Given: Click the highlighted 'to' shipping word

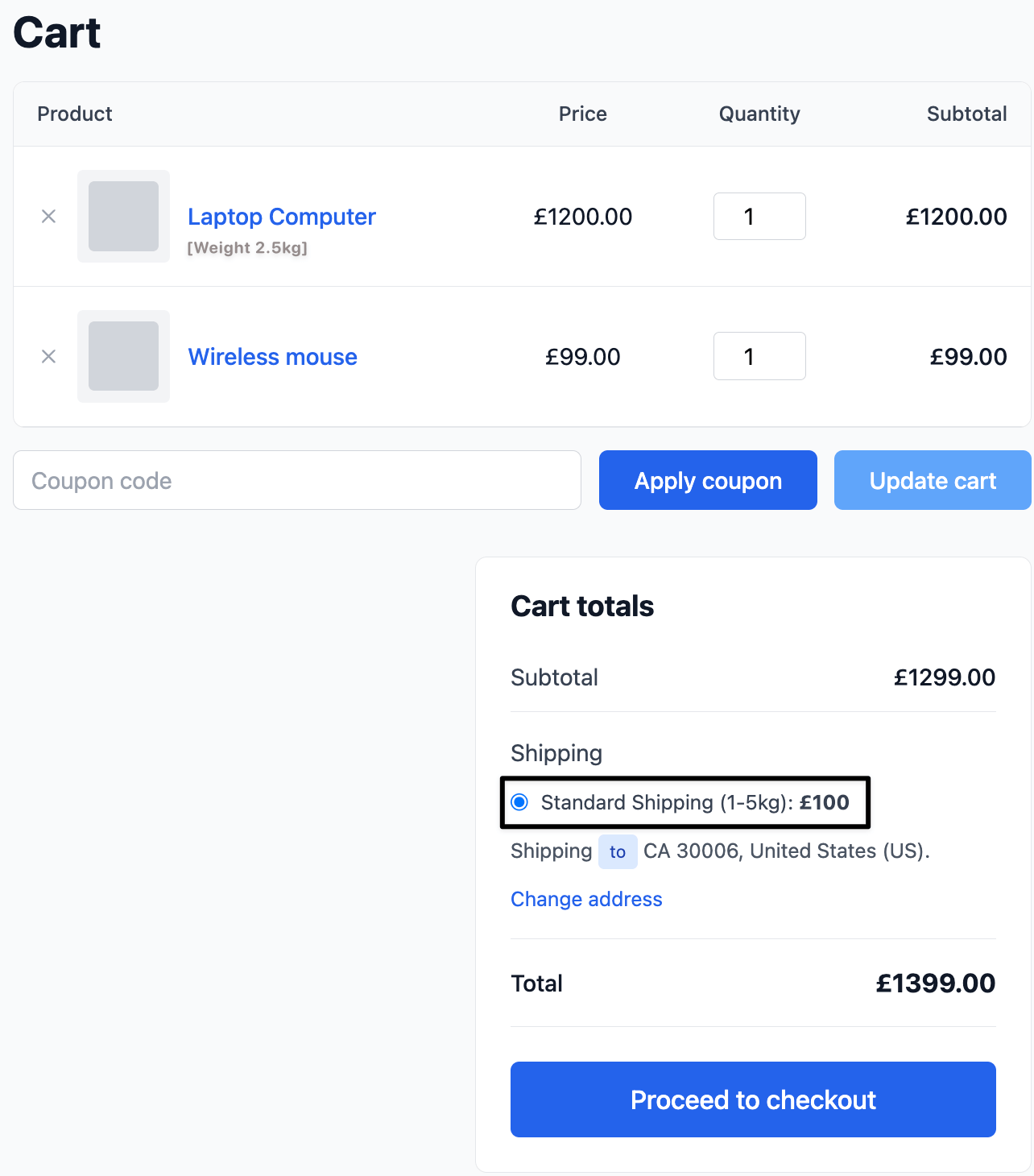Looking at the screenshot, I should (618, 851).
